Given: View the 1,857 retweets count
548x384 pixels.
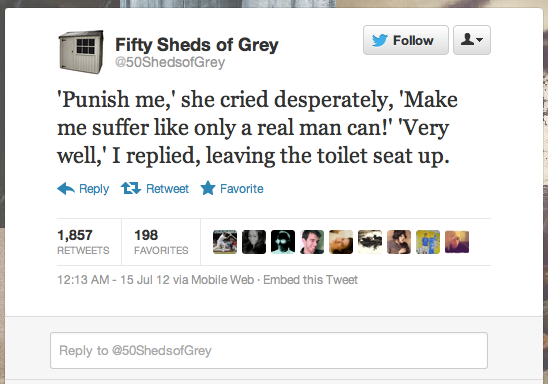Looking at the screenshot, I should [84, 242].
